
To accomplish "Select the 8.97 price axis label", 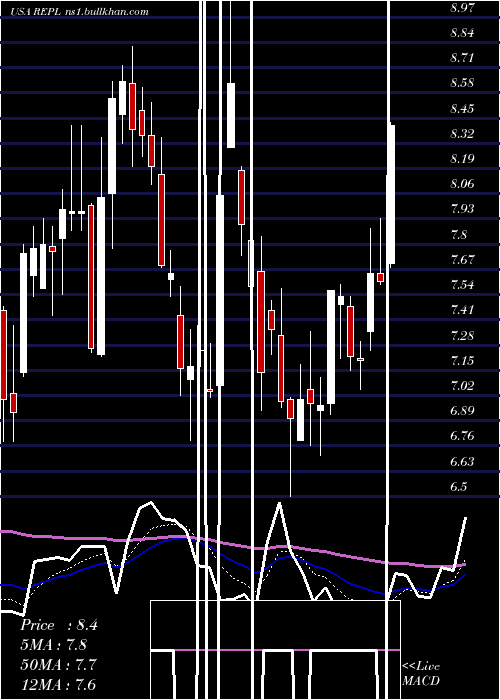I will click(x=462, y=8).
